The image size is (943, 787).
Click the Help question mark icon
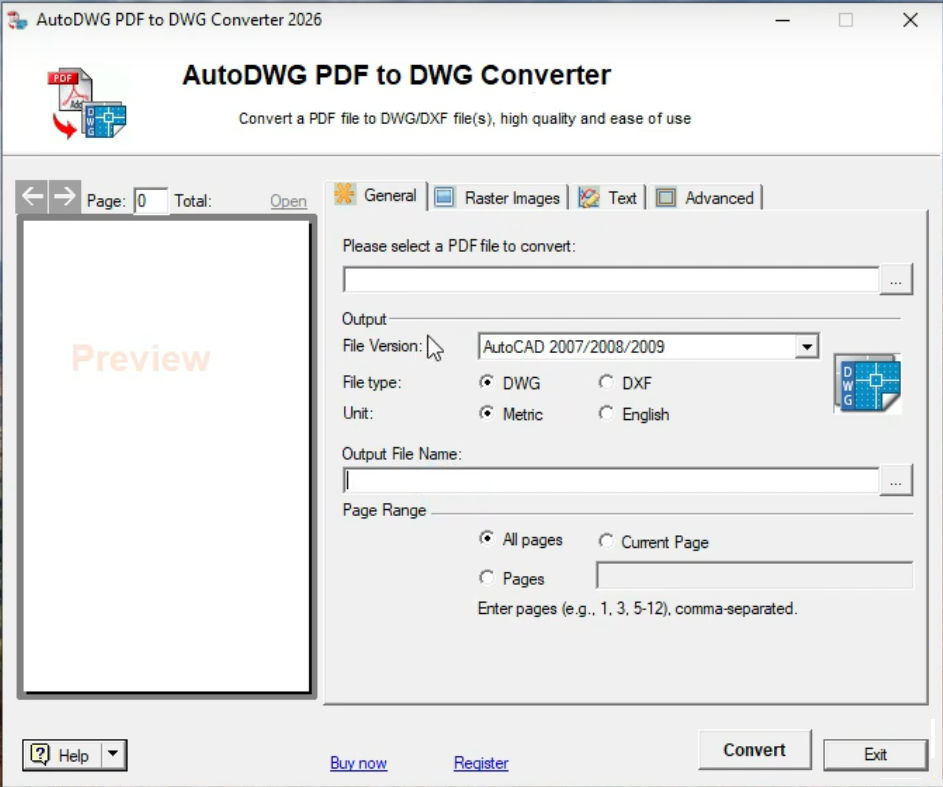(x=38, y=755)
